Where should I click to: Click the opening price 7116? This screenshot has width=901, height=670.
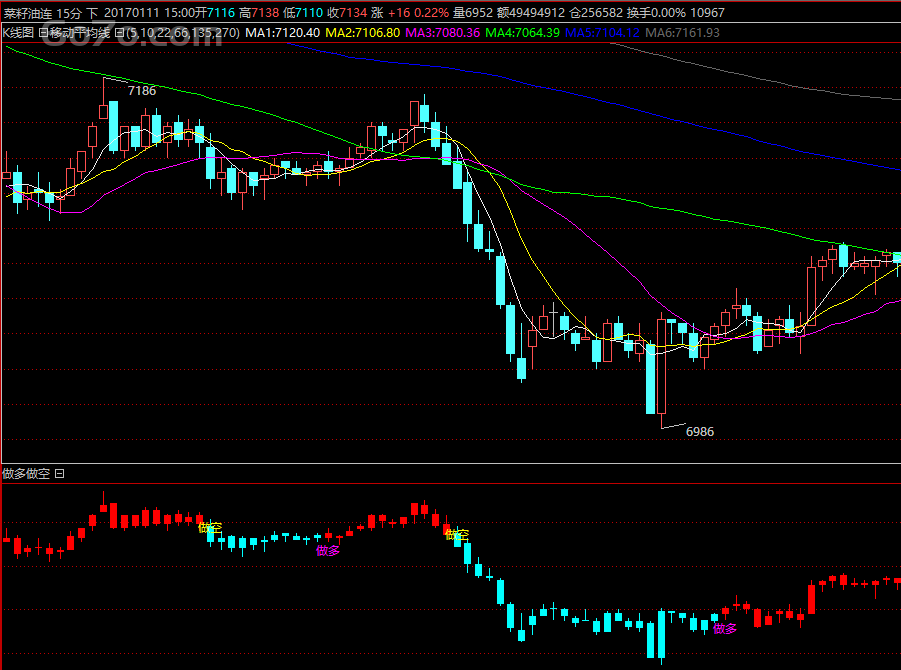[221, 13]
